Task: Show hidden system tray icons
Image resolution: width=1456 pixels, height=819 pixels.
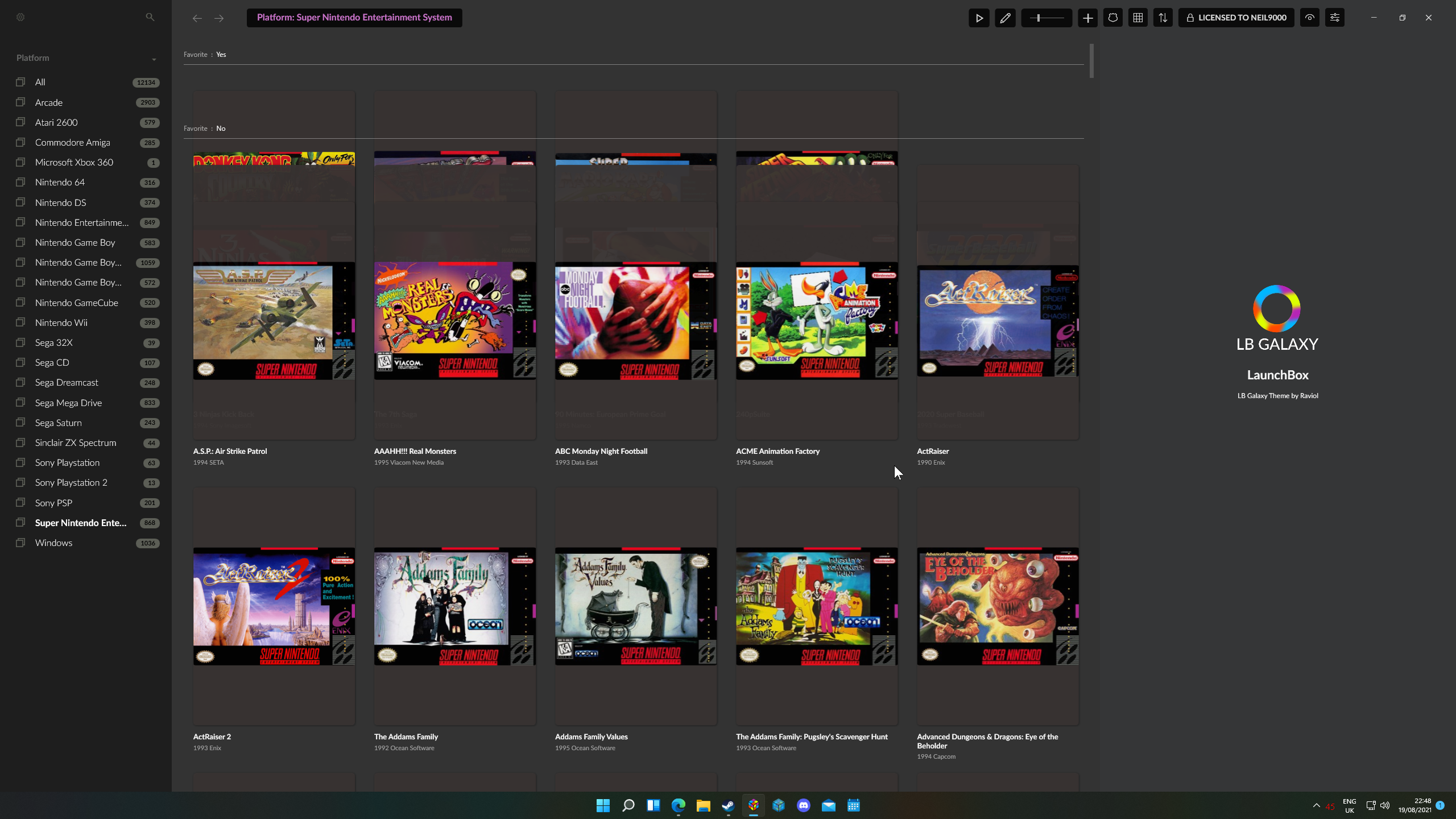Action: pyautogui.click(x=1316, y=805)
